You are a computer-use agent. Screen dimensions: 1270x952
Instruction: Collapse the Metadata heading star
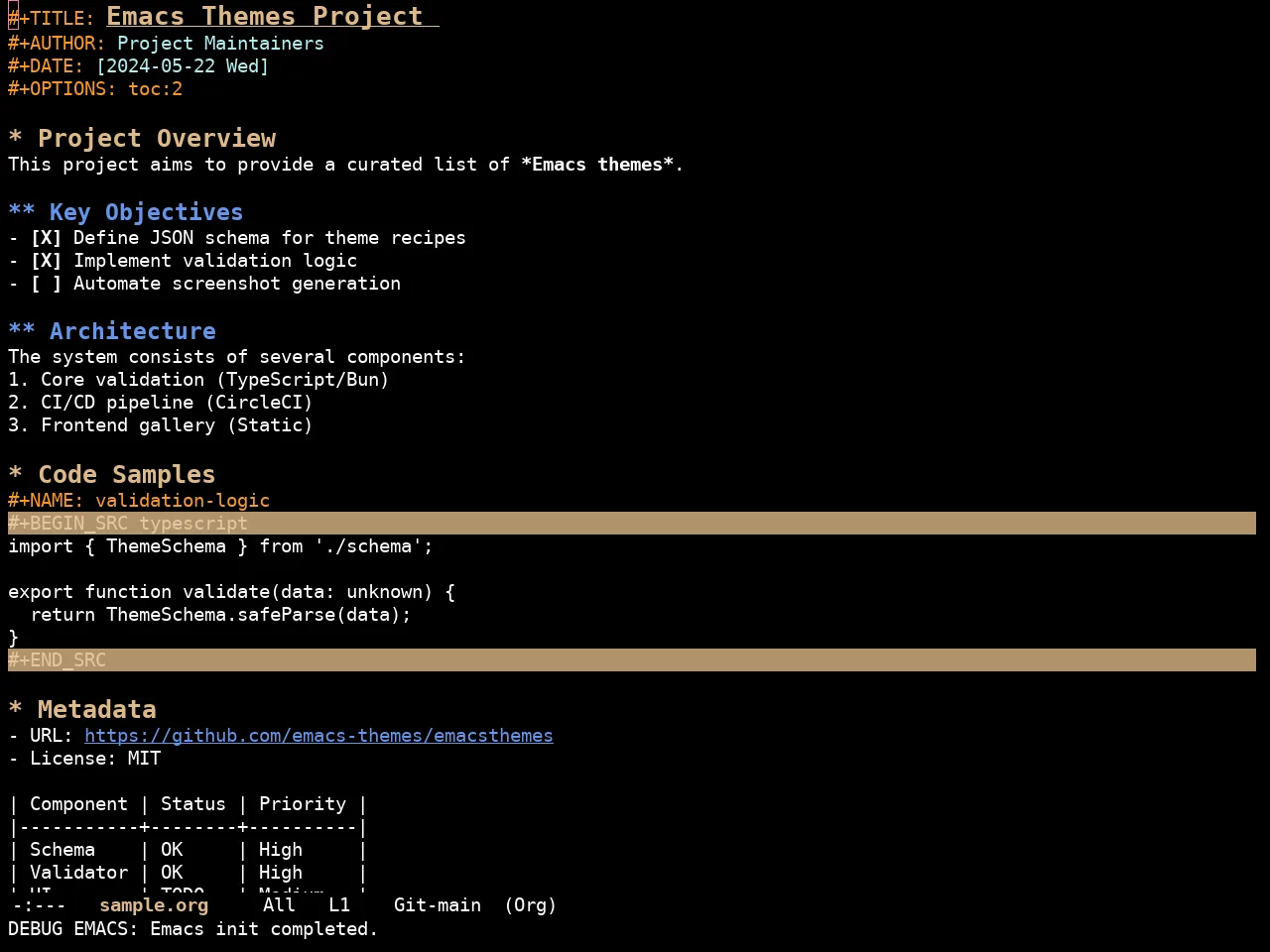coord(15,710)
